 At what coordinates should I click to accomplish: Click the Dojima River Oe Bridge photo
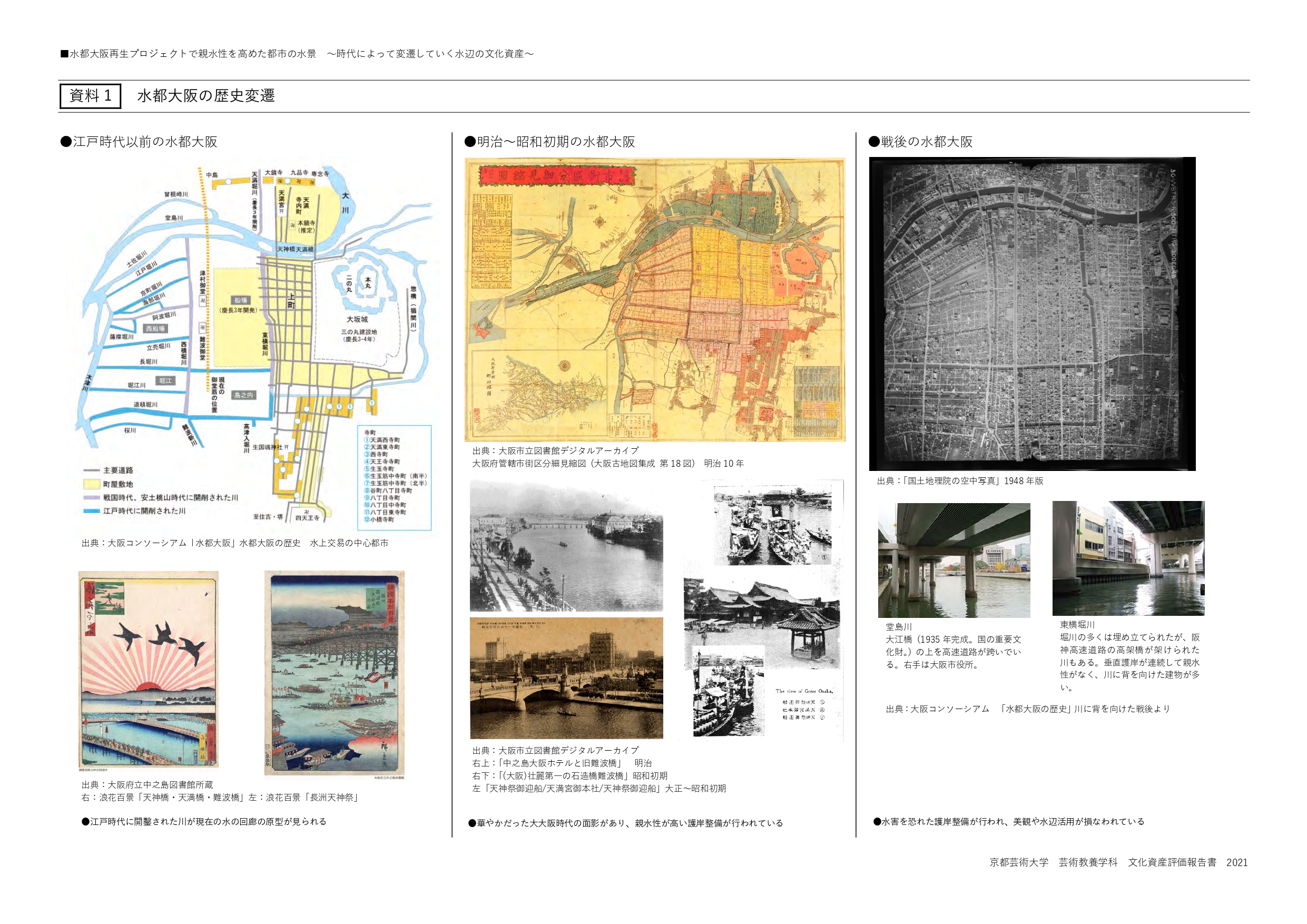point(954,560)
